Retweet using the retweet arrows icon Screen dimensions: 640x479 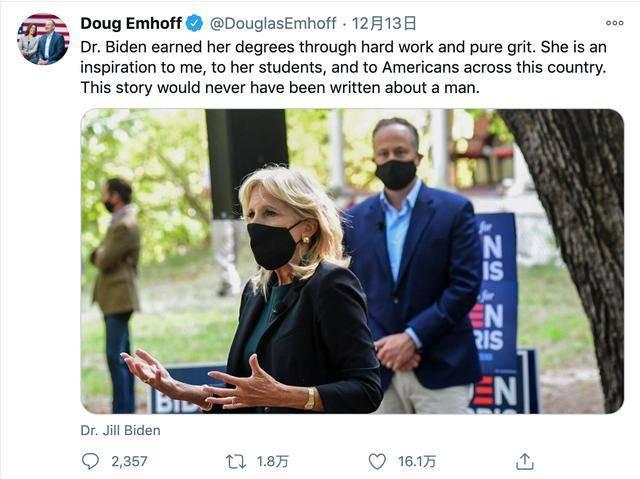235,461
